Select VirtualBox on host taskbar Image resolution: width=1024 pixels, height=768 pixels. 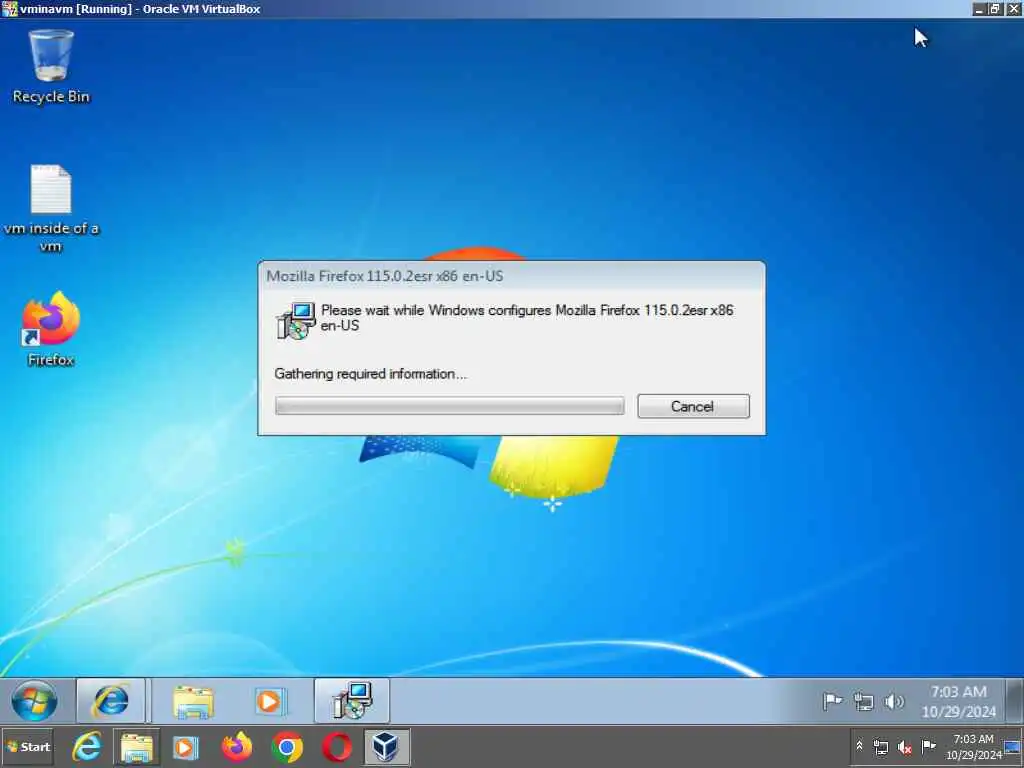pos(386,746)
